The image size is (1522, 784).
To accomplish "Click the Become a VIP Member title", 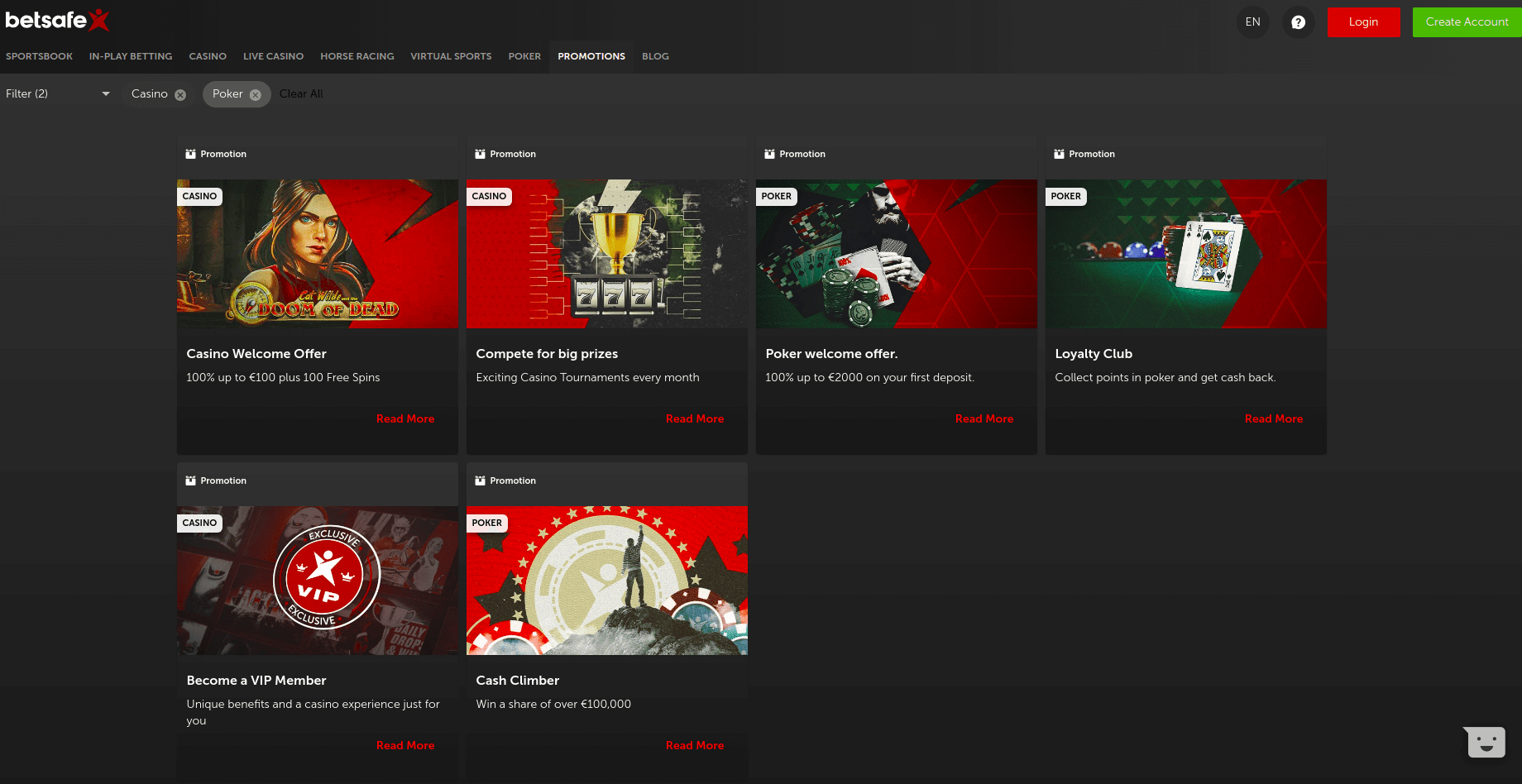I will click(256, 681).
